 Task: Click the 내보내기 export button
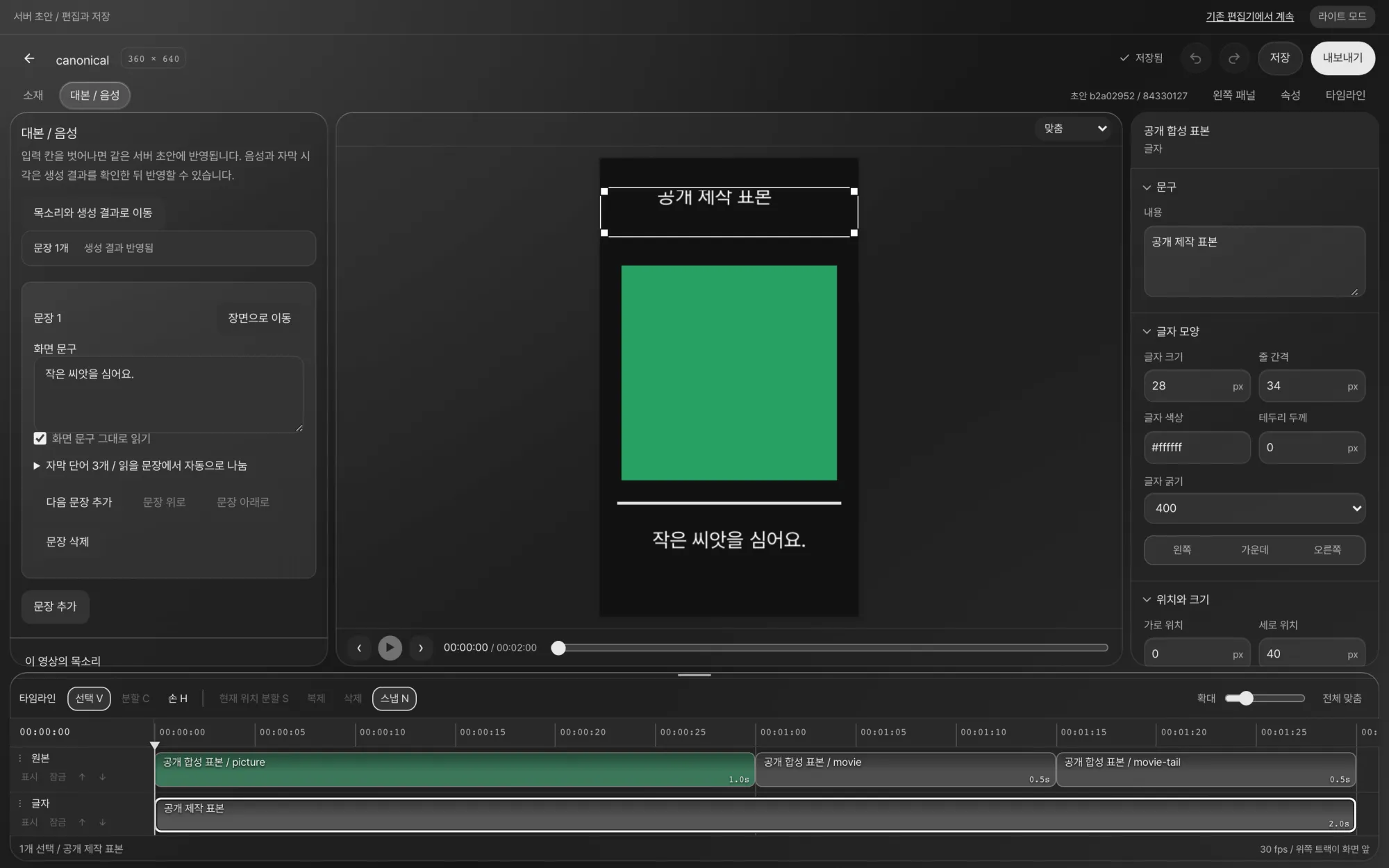[1342, 58]
